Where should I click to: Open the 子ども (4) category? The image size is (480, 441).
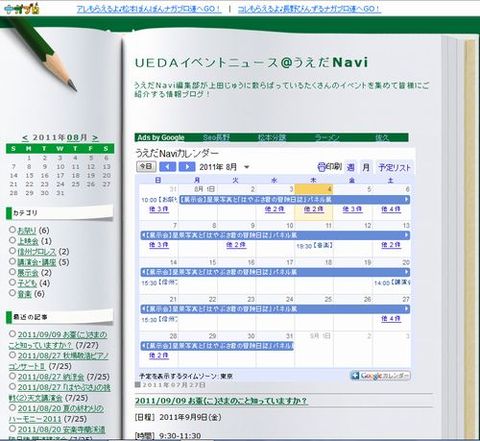point(27,283)
